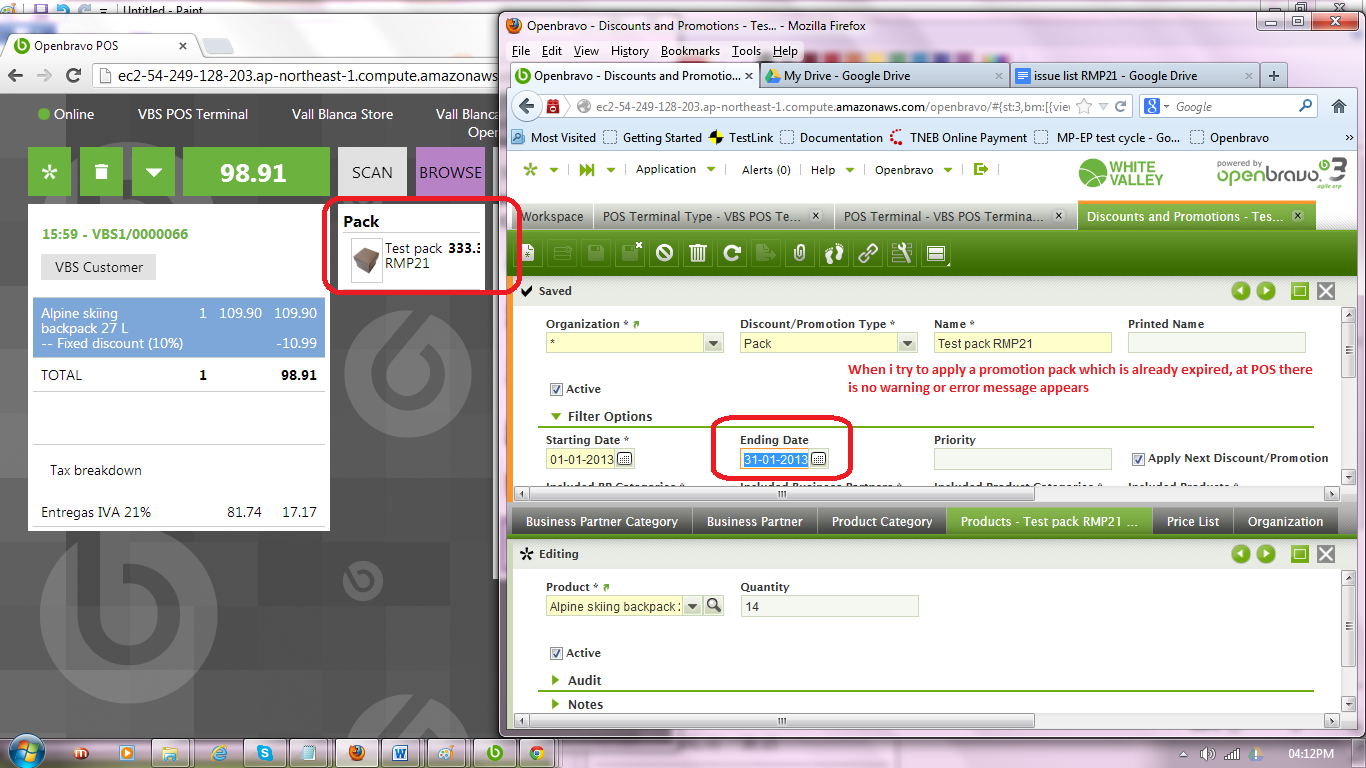Reload the Openbravo POS Chrome page

(x=73, y=75)
